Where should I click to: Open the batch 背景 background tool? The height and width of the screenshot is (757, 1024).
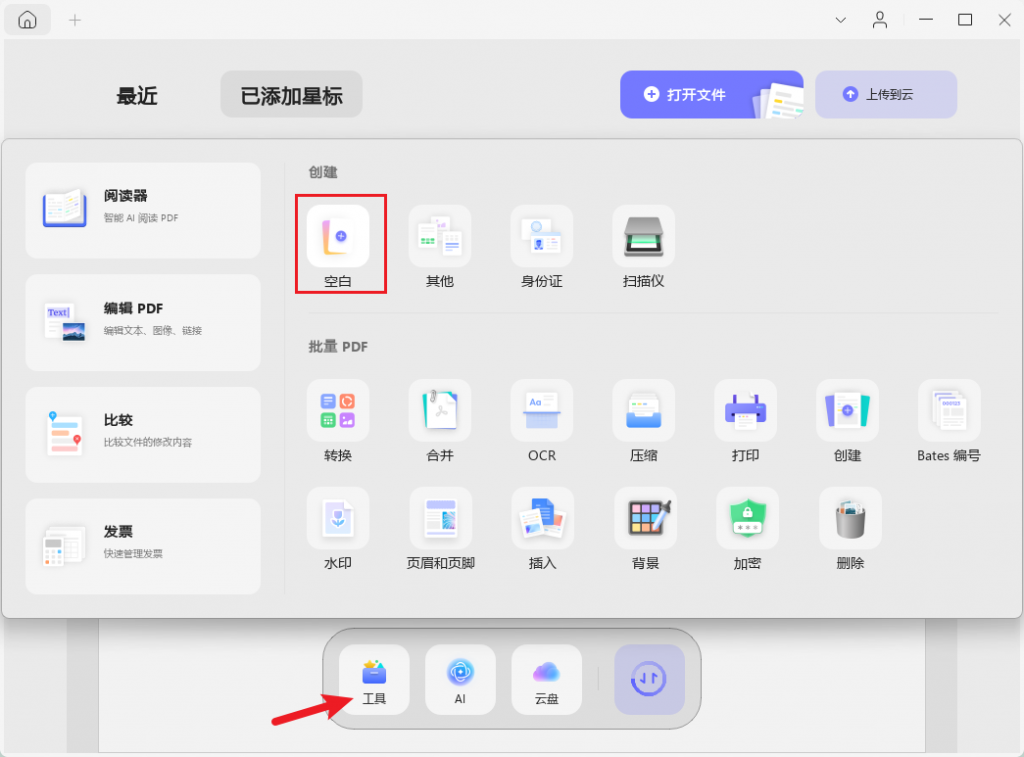646,519
